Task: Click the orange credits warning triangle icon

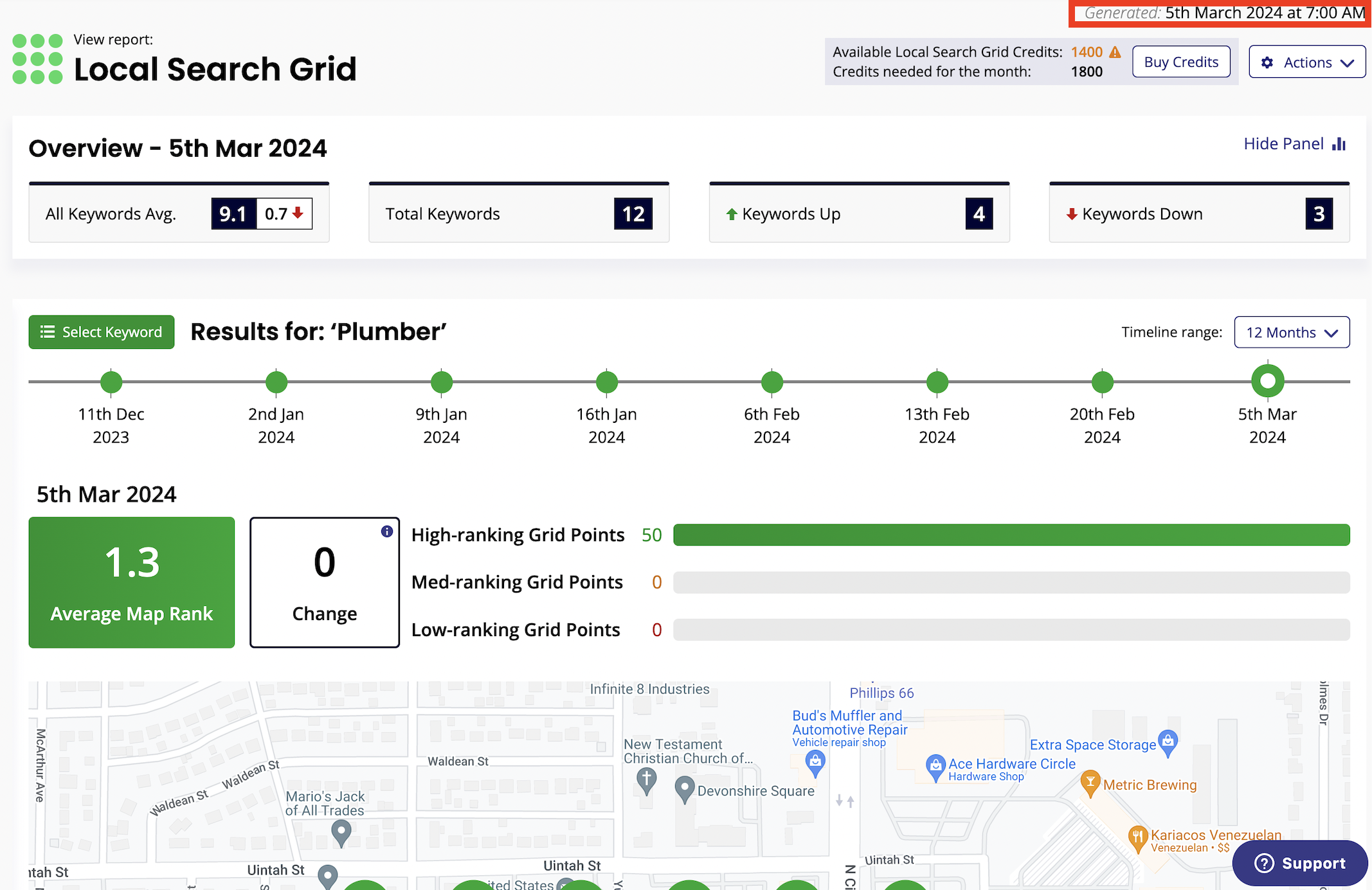Action: (x=1115, y=52)
